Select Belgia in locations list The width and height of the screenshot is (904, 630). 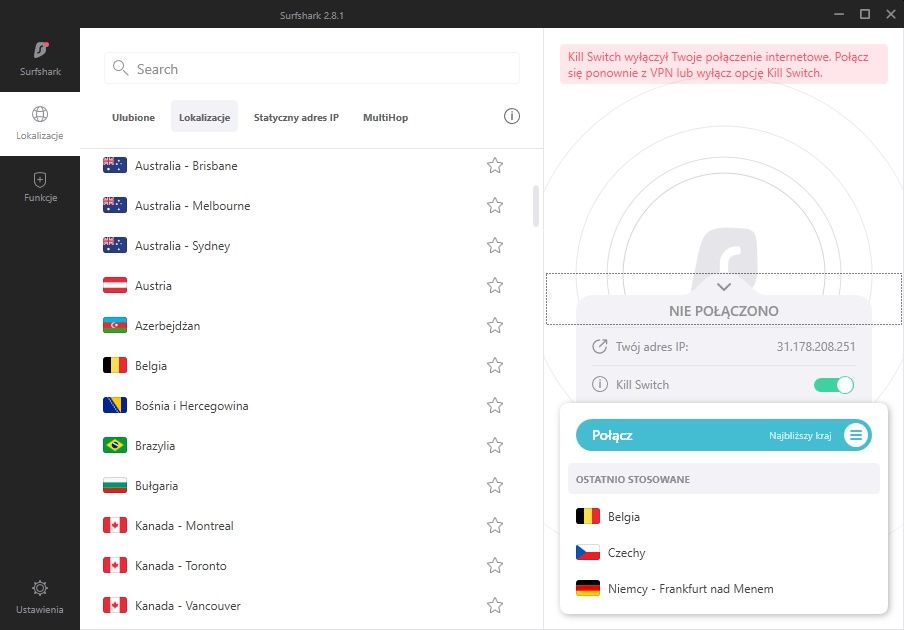click(x=311, y=365)
